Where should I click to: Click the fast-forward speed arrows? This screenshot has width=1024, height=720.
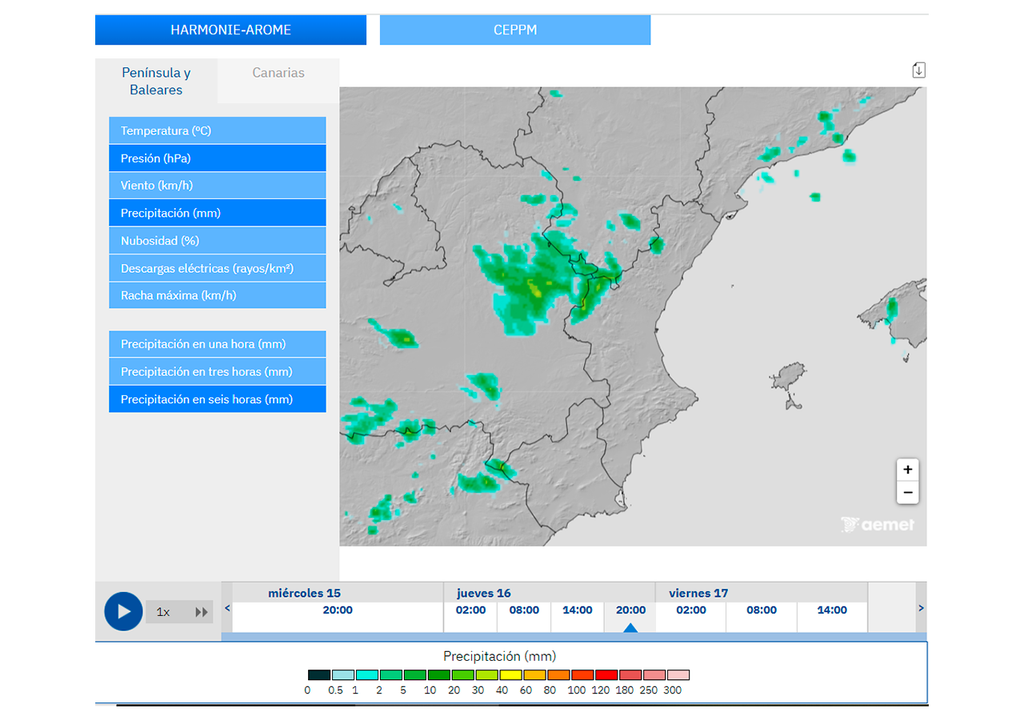pyautogui.click(x=202, y=612)
